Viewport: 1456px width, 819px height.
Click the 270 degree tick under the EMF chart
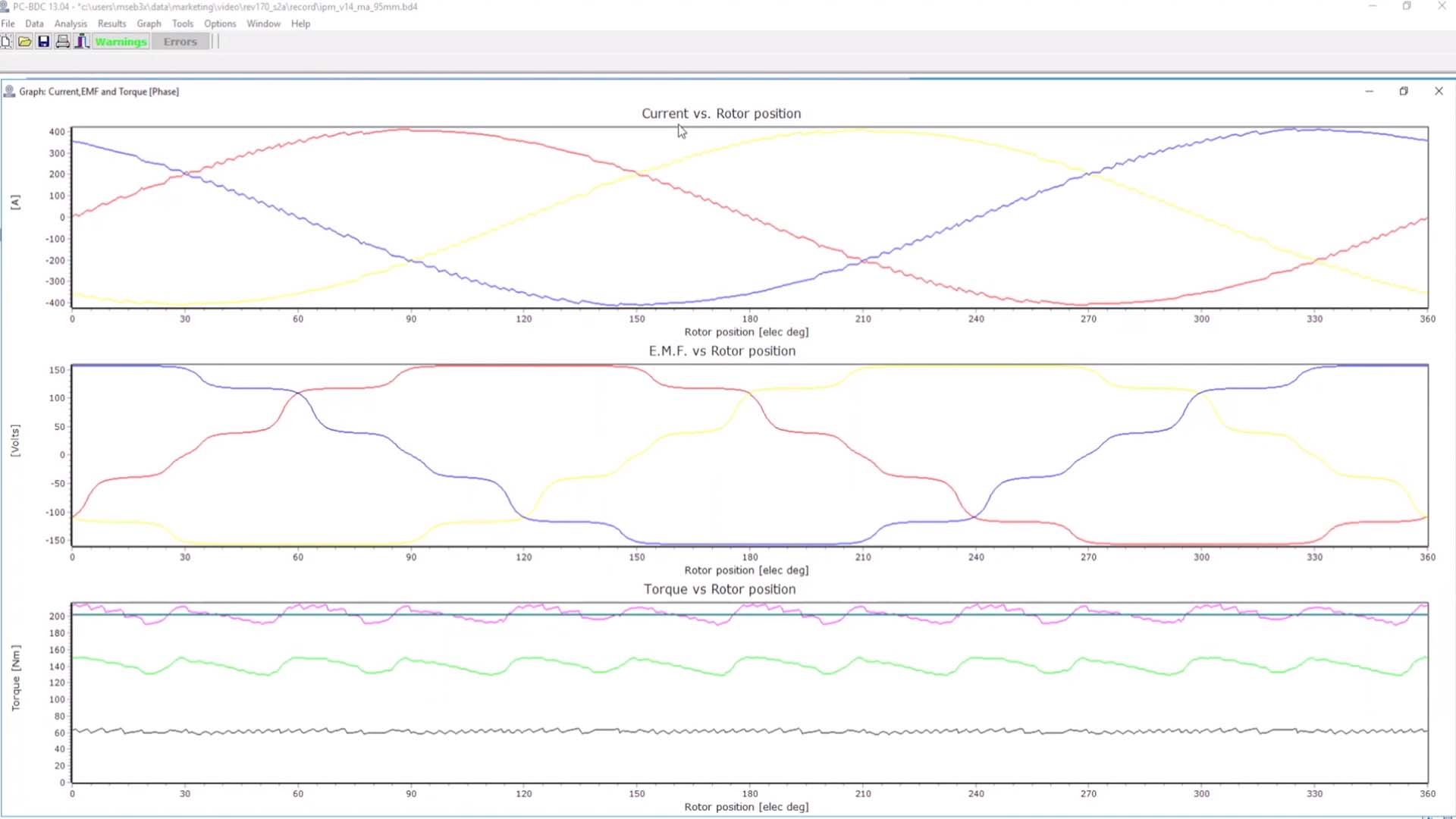[x=1088, y=557]
